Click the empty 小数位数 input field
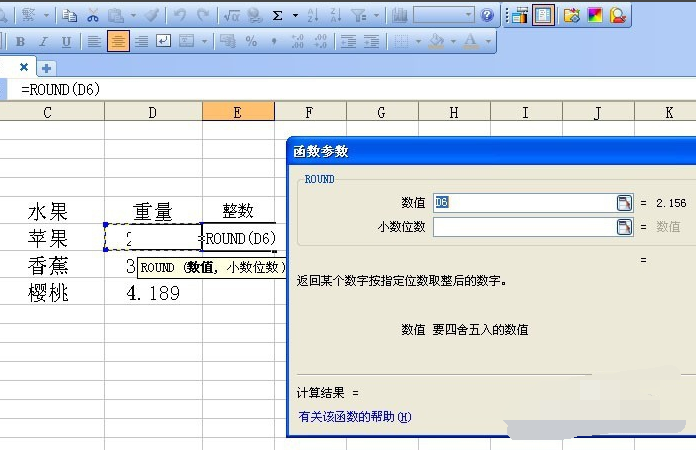Viewport: 696px width, 450px height. click(x=525, y=227)
